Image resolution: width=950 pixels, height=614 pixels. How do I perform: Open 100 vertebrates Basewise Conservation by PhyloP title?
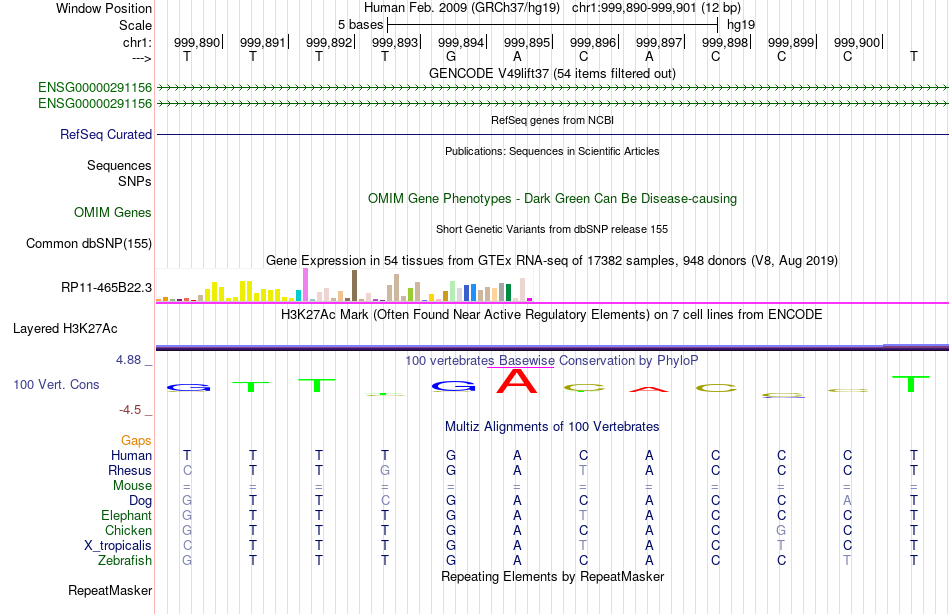coord(552,361)
